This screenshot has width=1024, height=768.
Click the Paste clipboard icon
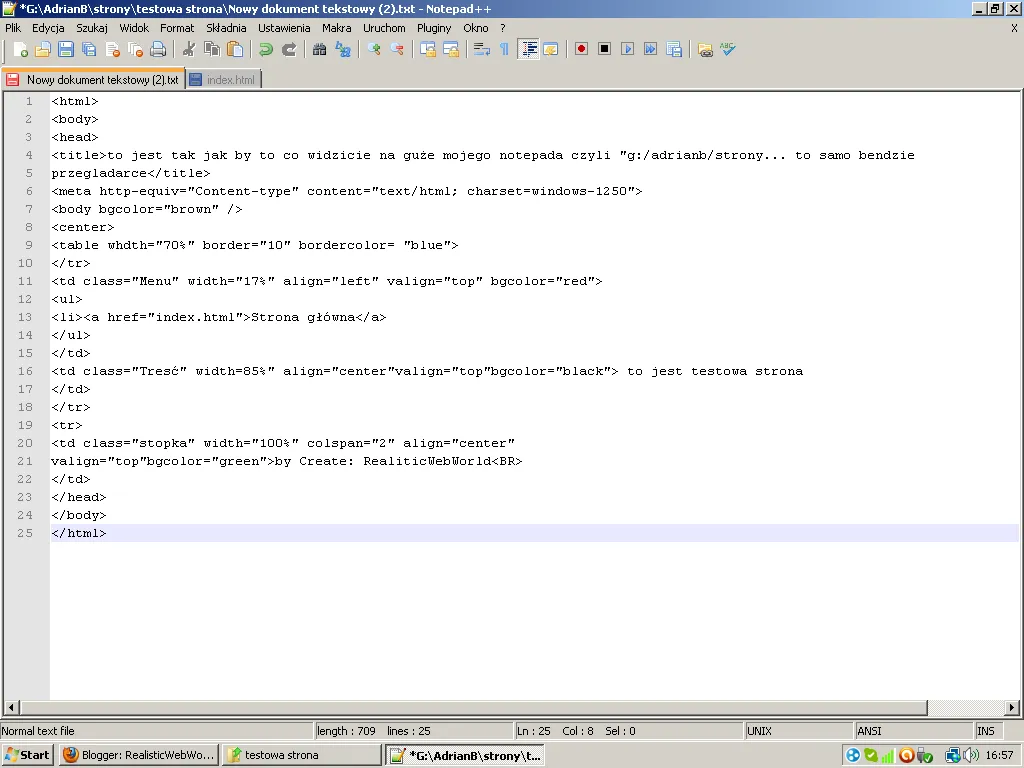click(x=235, y=50)
